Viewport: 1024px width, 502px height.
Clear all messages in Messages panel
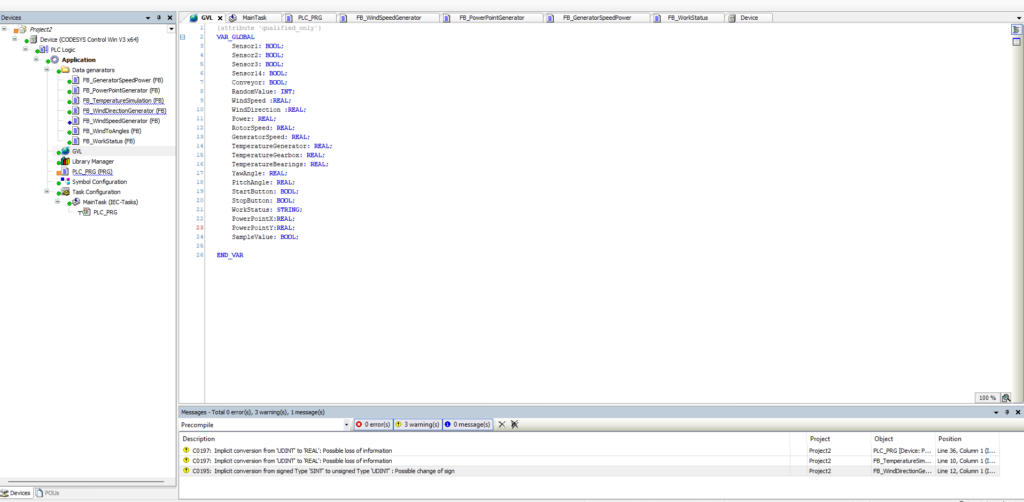tap(502, 425)
